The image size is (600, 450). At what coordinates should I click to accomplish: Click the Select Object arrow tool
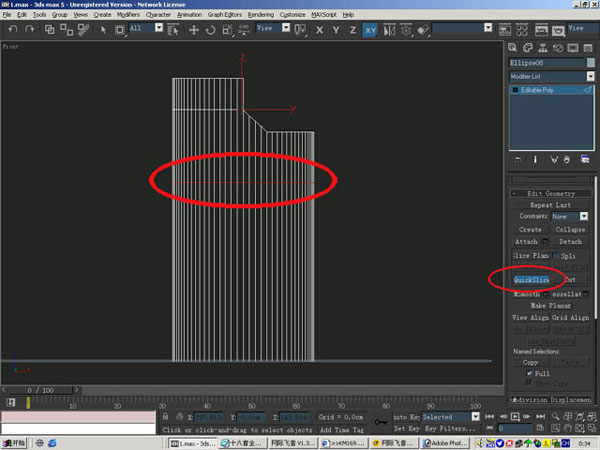tap(103, 30)
